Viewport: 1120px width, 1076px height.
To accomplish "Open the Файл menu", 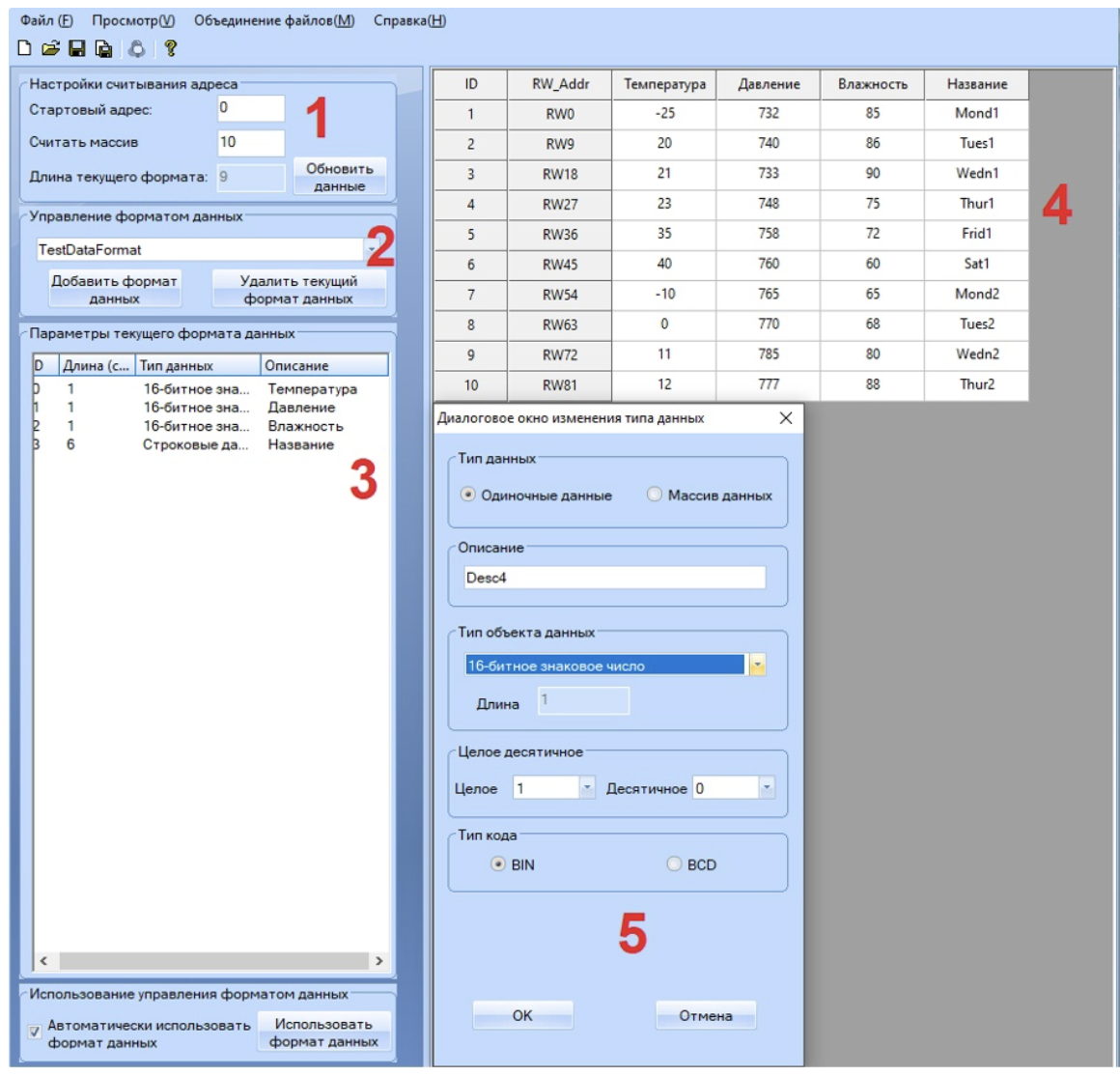I will (46, 20).
